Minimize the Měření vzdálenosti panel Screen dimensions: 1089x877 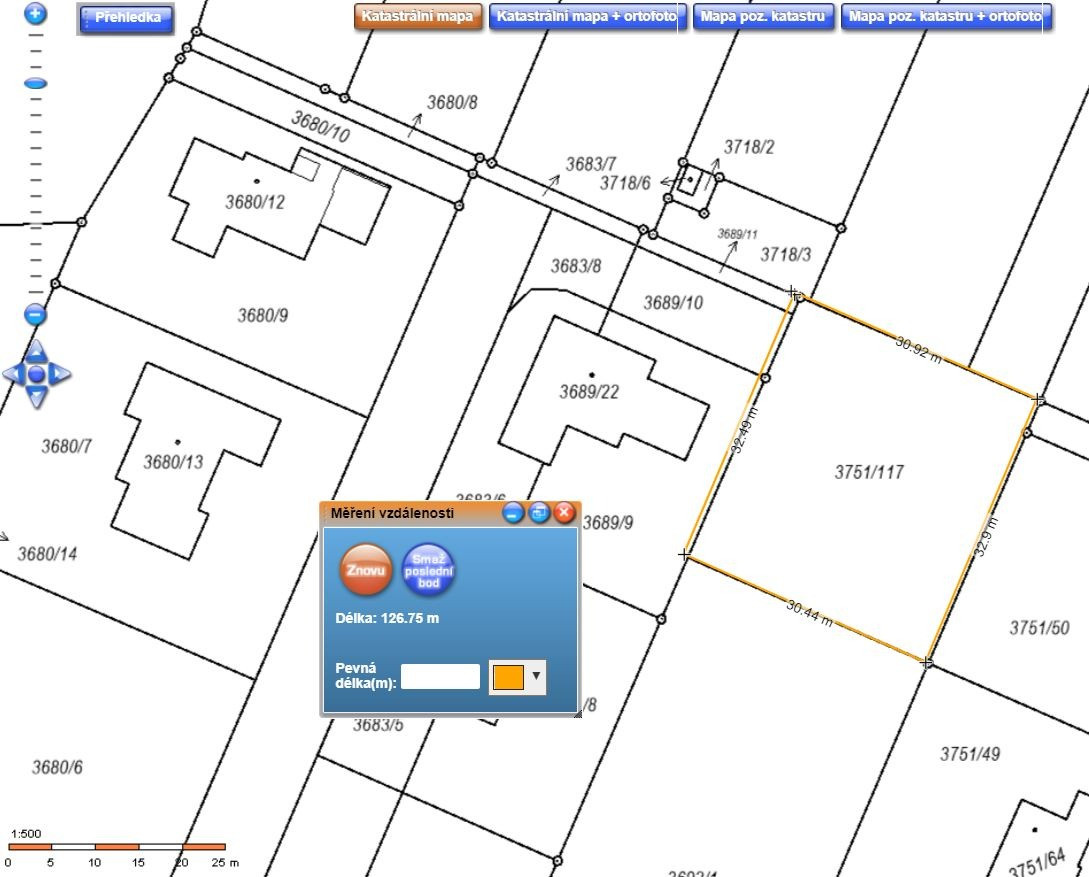513,513
